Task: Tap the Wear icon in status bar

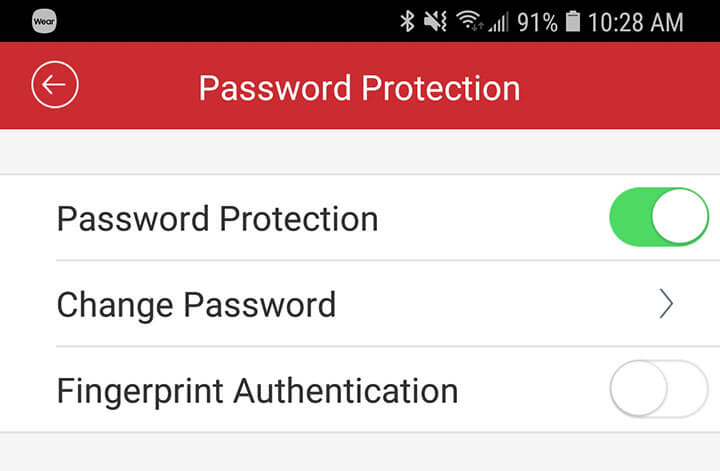Action: tap(44, 22)
